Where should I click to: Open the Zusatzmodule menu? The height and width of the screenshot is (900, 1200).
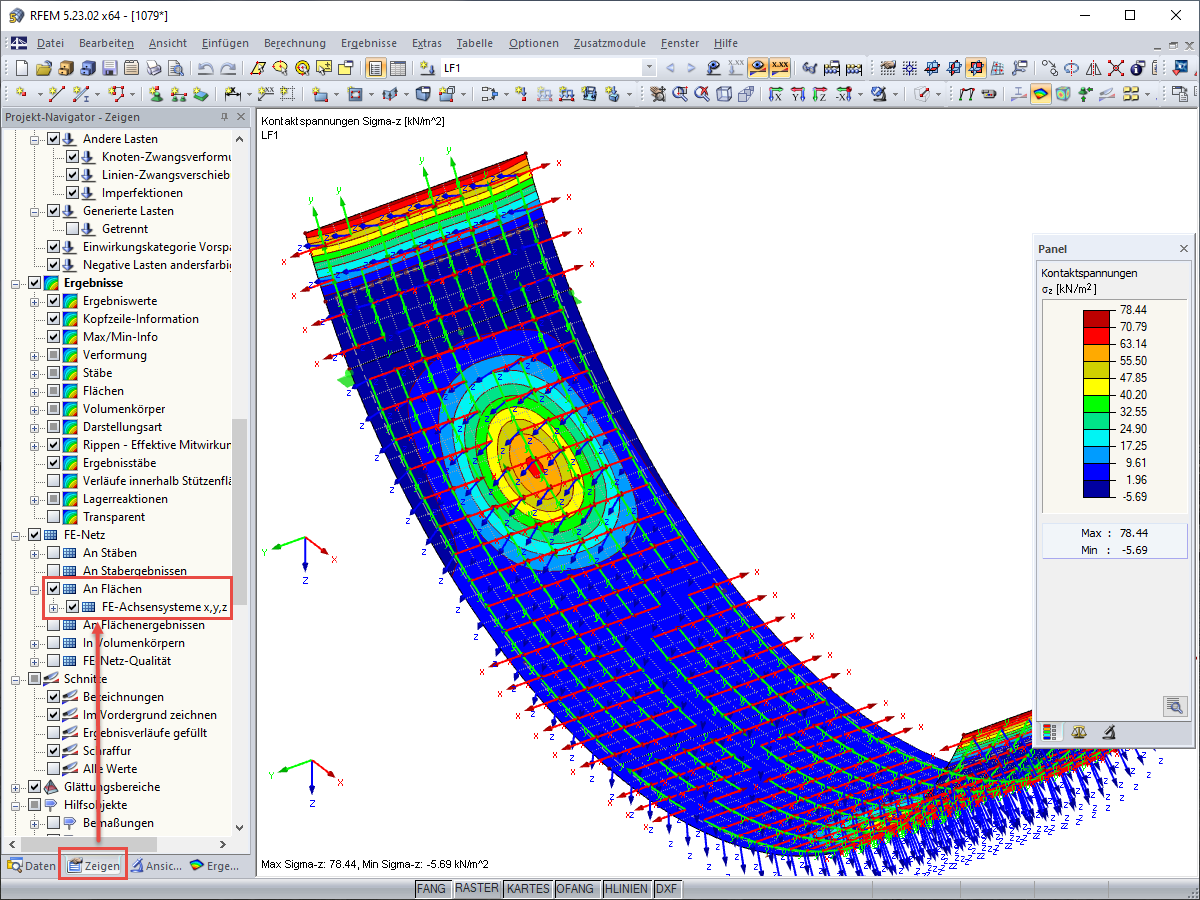pyautogui.click(x=610, y=43)
